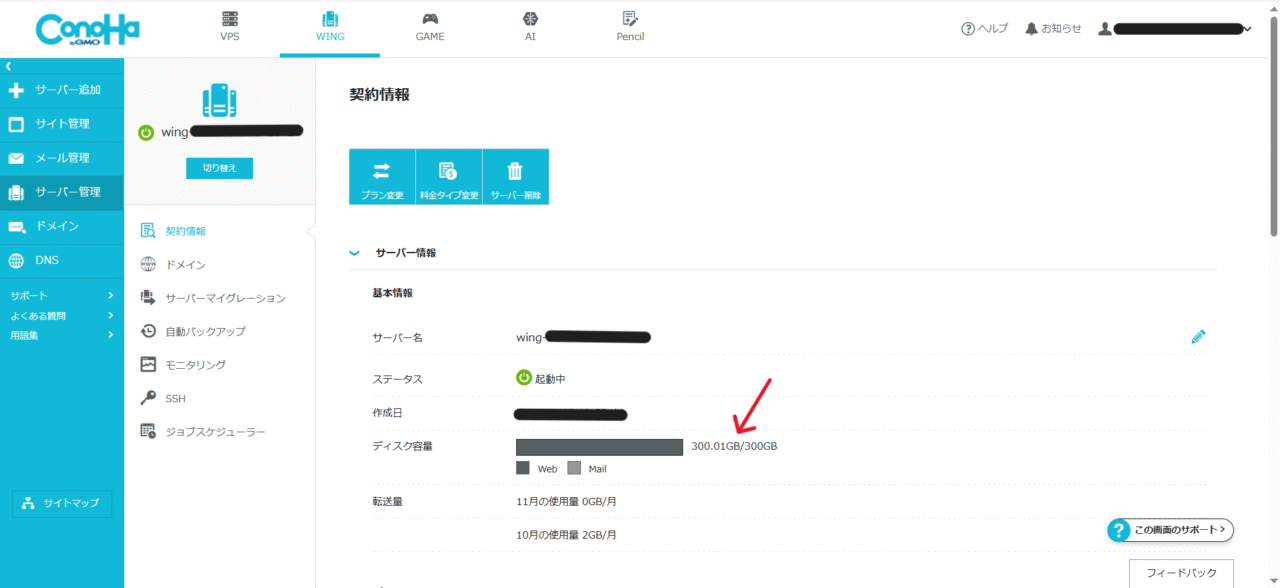
Task: Click the 料金タイプ変更 billing type icon
Action: 449,171
